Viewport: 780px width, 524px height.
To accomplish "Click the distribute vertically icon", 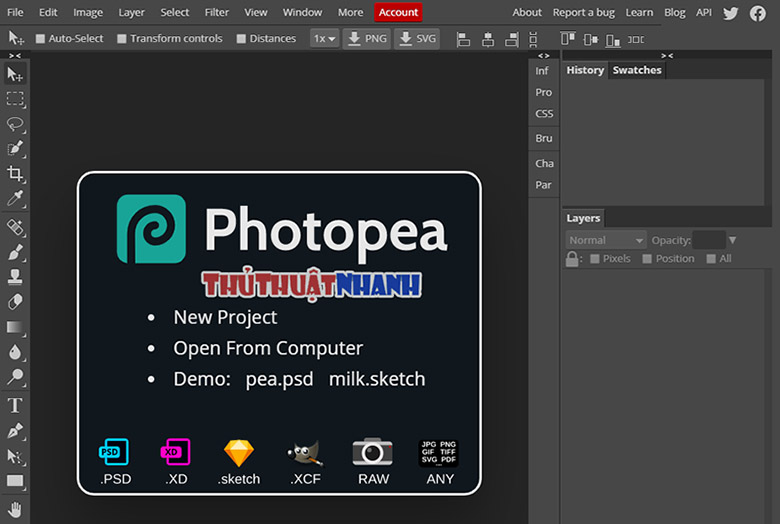I will 533,39.
